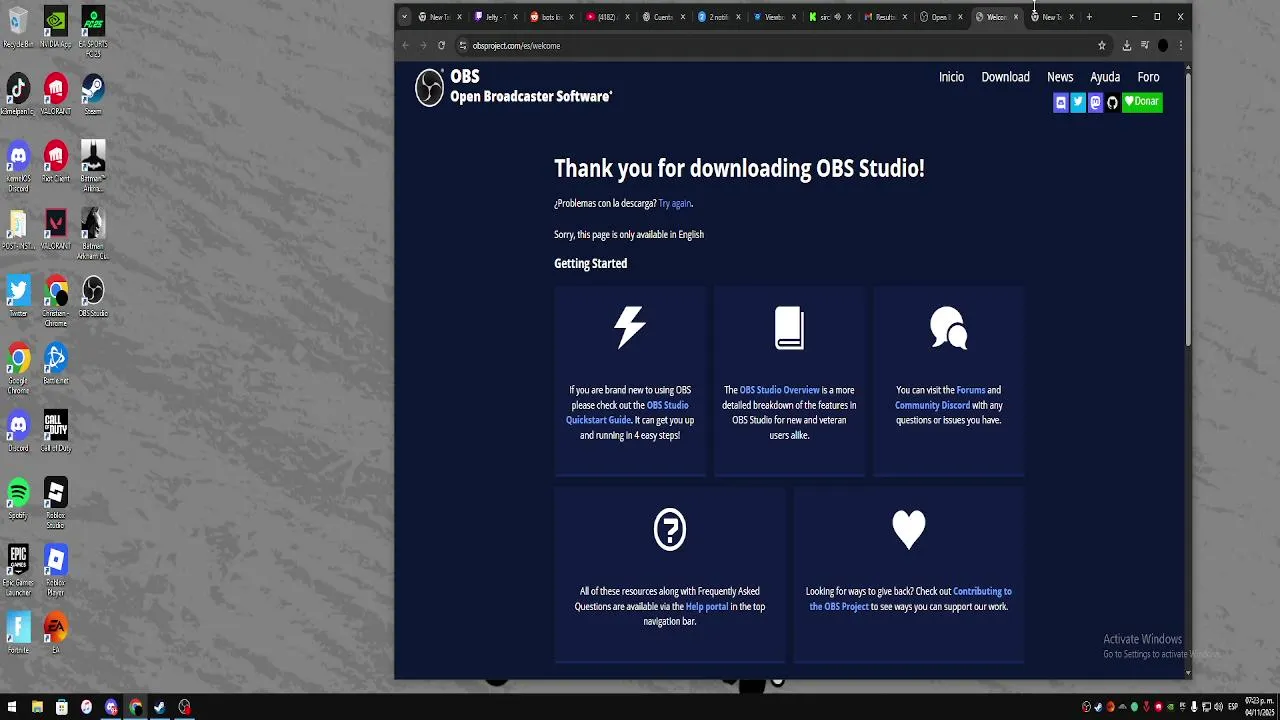Open a new tab with the plus button

click(1089, 17)
